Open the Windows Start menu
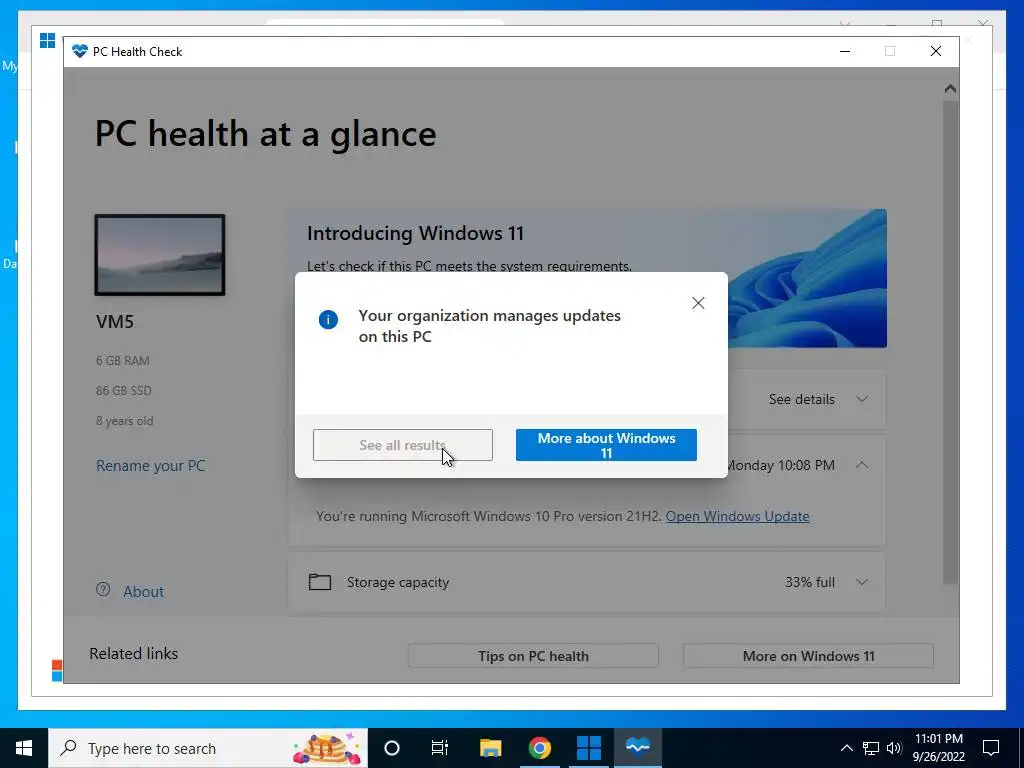Viewport: 1024px width, 768px height. 24,748
